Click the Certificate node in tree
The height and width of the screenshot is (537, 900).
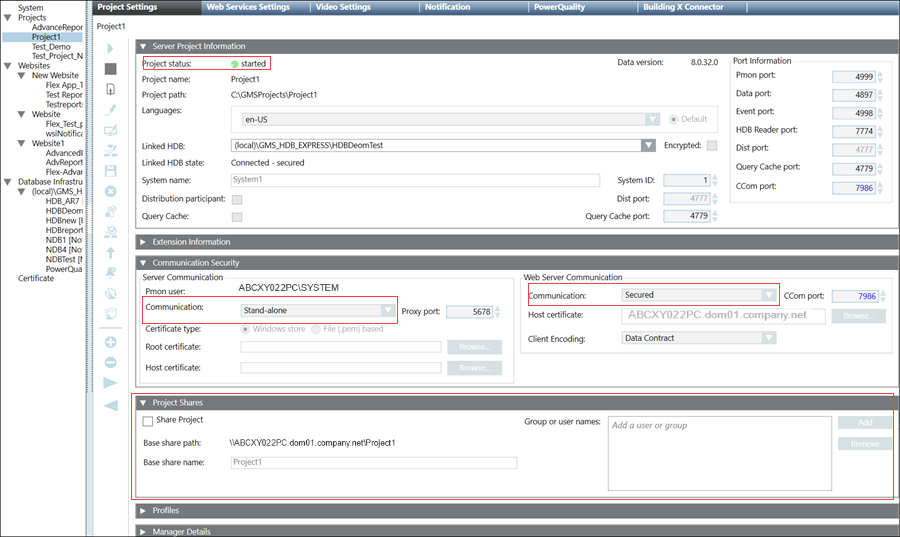(36, 278)
